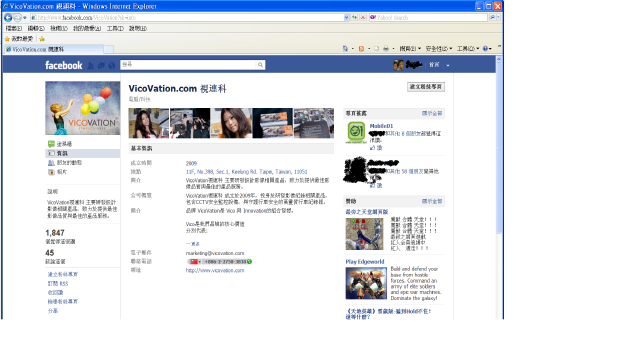The height and width of the screenshot is (360, 640).
Task: Open the 我的最愛(A) Favorites menu
Action: coord(87,28)
